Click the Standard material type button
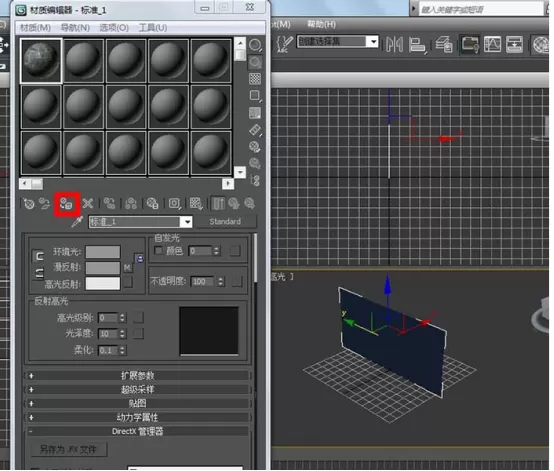554x471 pixels. pos(225,222)
